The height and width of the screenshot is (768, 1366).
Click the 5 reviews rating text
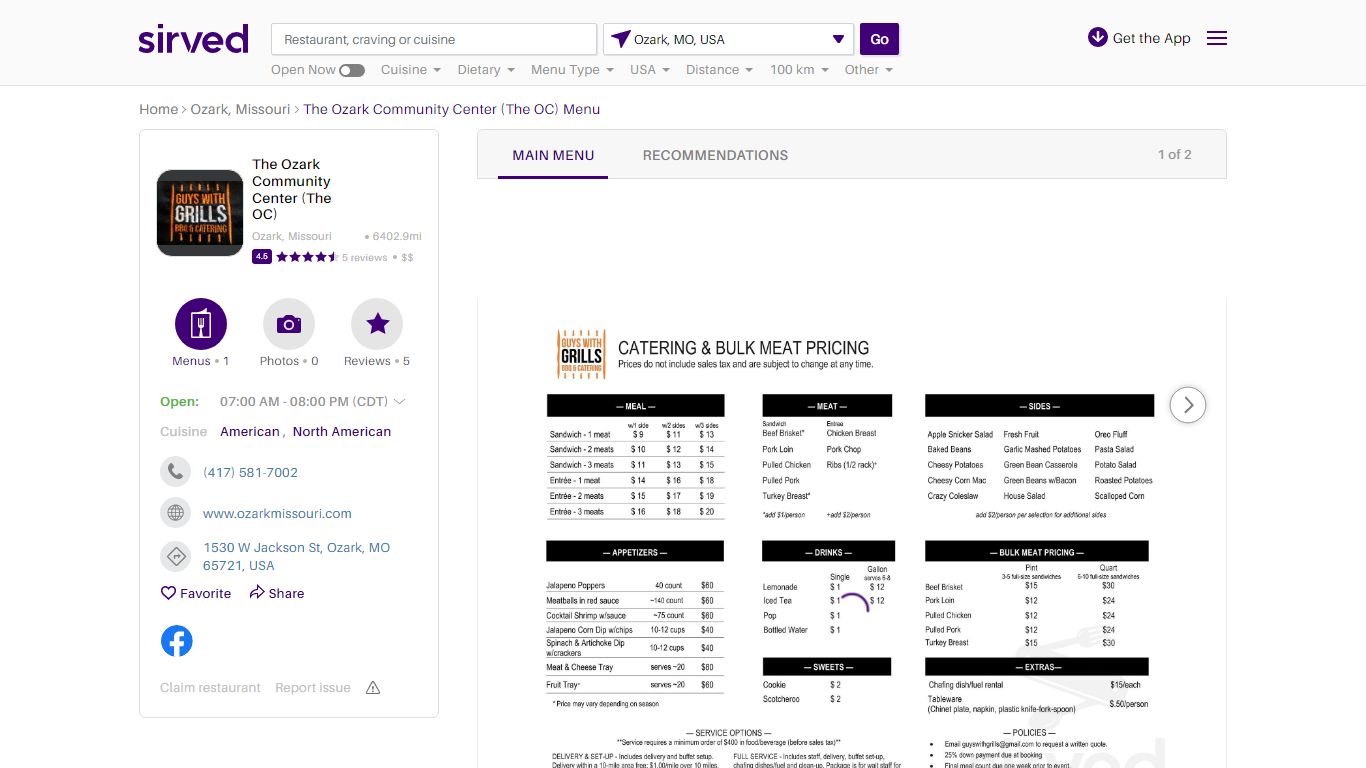tap(364, 257)
